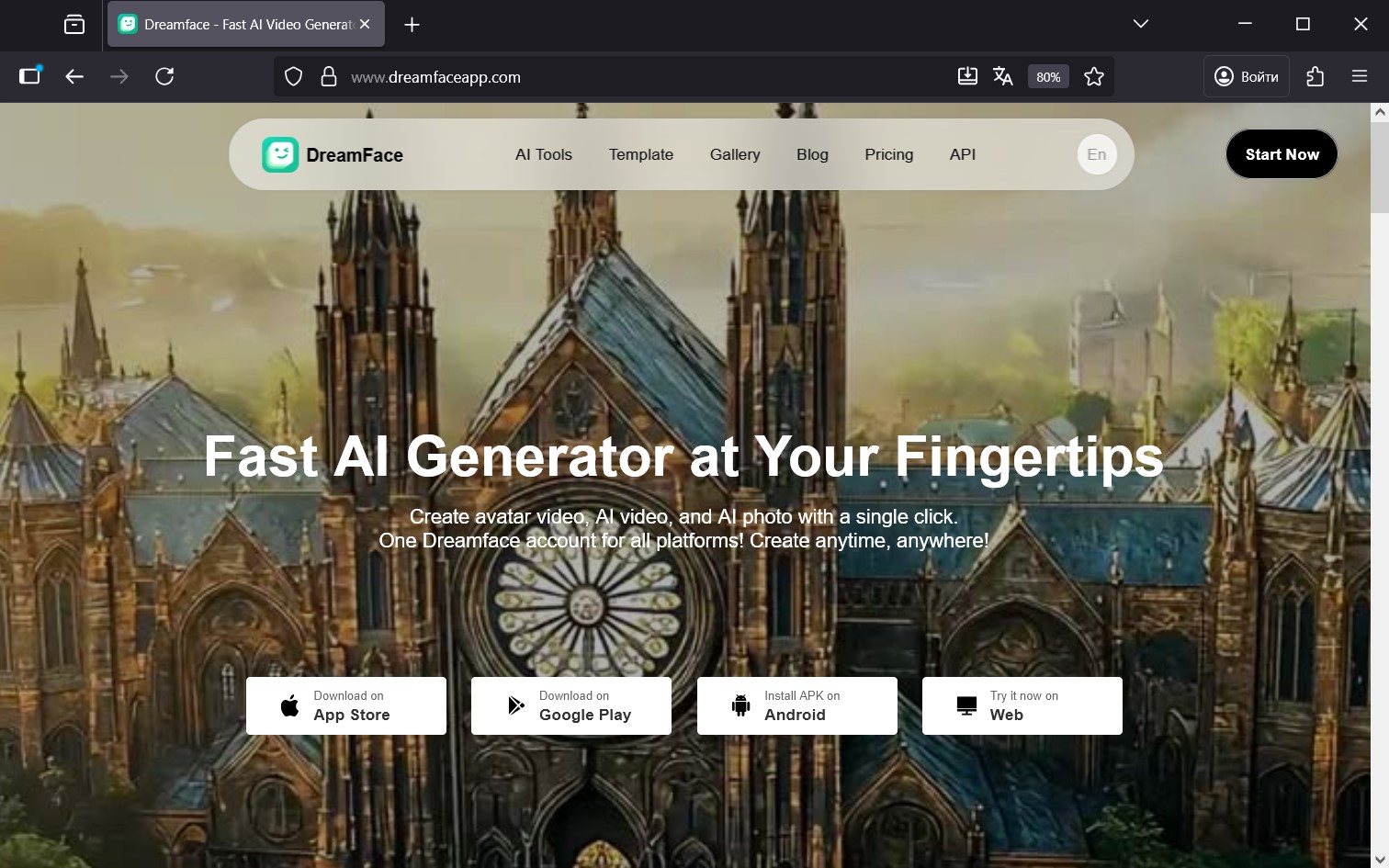The width and height of the screenshot is (1389, 868).
Task: Open the API page
Action: click(x=963, y=154)
